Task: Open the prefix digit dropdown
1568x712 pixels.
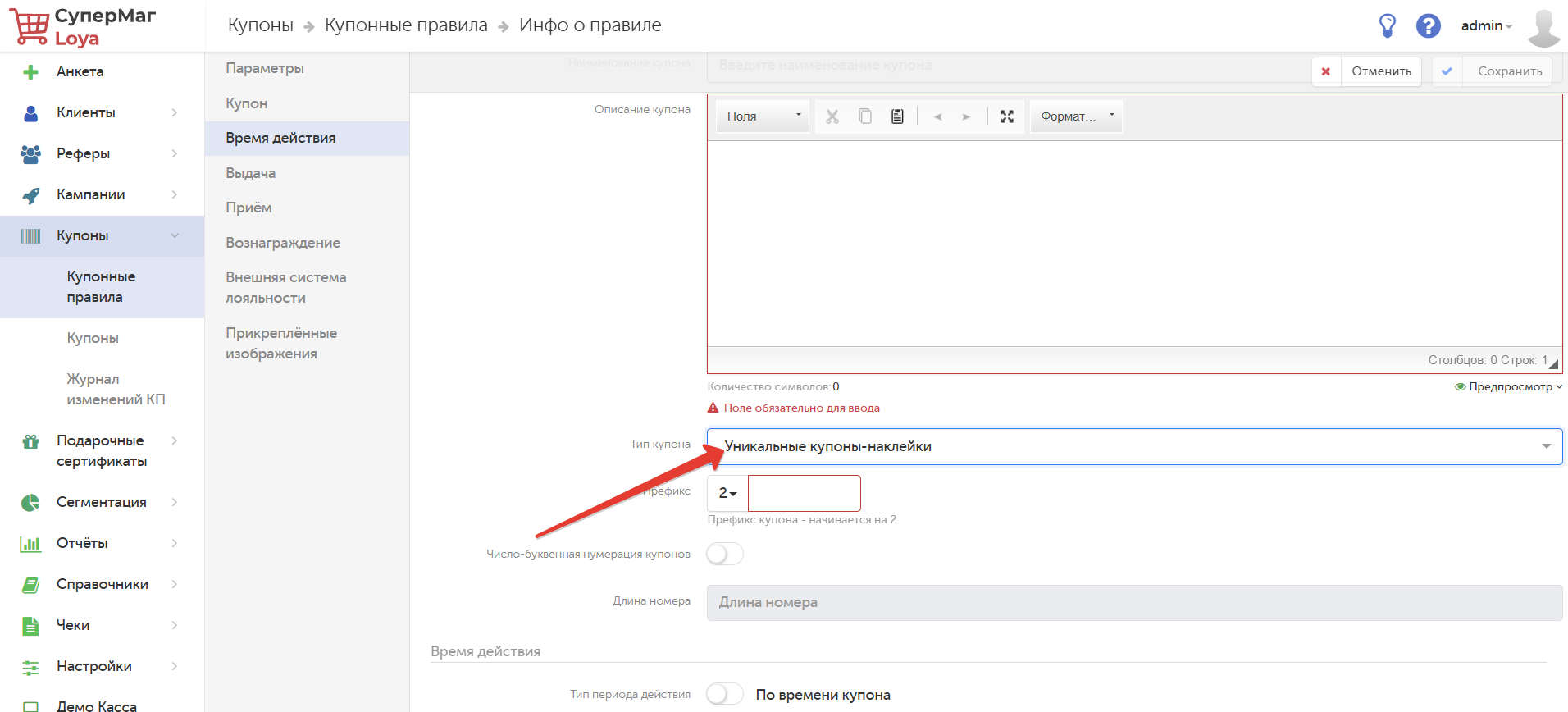Action: (727, 493)
